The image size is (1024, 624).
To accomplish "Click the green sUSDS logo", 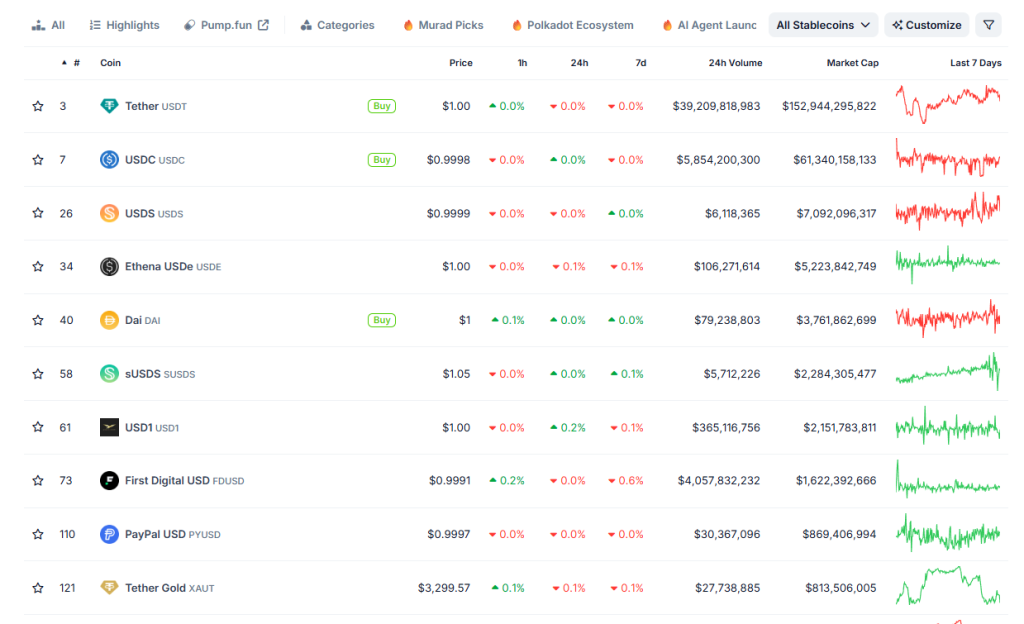I will tap(109, 373).
